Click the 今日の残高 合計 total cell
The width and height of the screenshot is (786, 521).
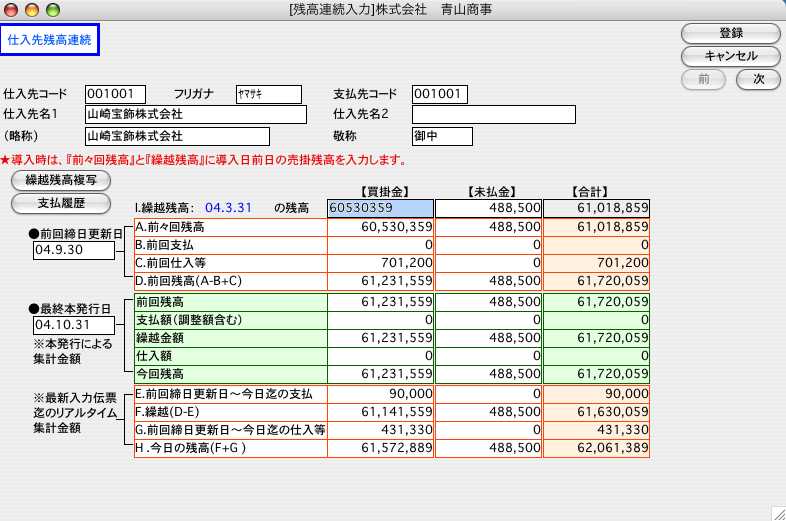pyautogui.click(x=596, y=447)
